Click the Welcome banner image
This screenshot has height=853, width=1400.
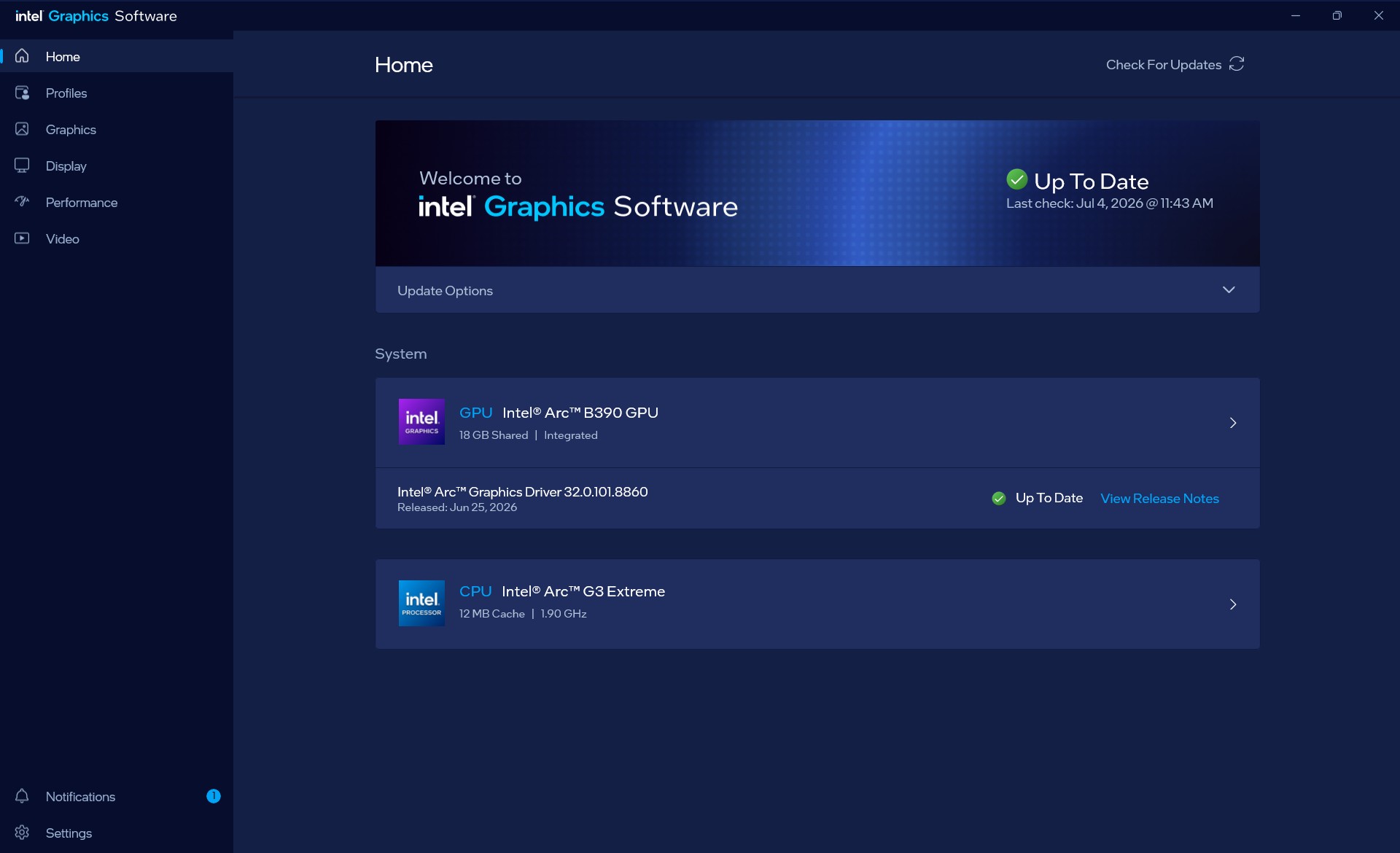point(817,193)
